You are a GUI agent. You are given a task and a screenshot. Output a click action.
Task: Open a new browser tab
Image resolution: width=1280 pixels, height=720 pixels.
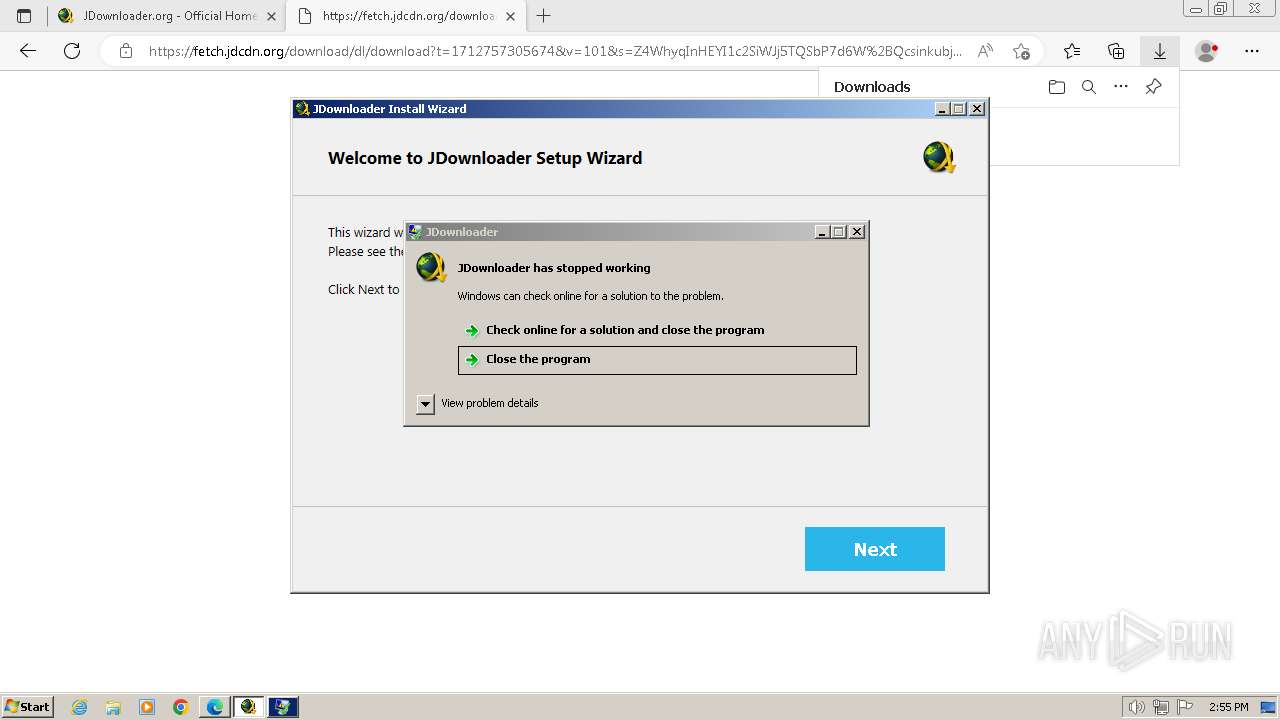pyautogui.click(x=544, y=16)
